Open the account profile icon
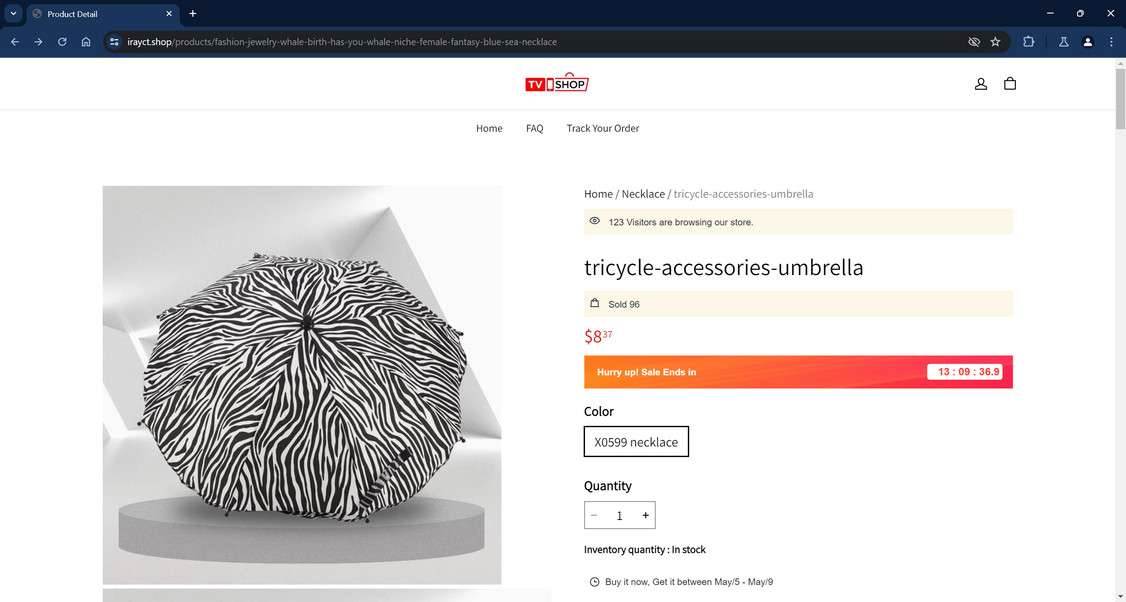Screen dimensions: 1126x602 (980, 84)
